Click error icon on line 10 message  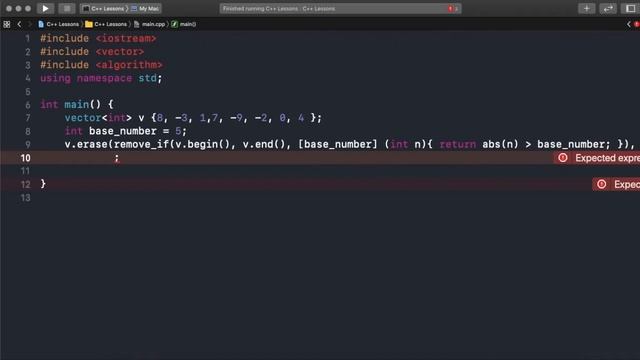(x=563, y=158)
